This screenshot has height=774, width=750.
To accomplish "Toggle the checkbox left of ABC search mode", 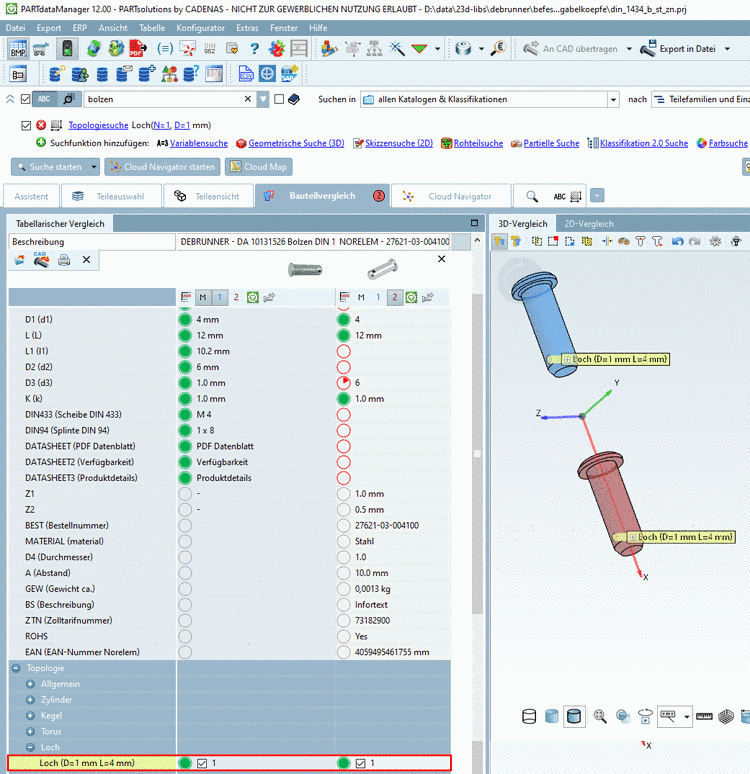I will click(x=26, y=99).
